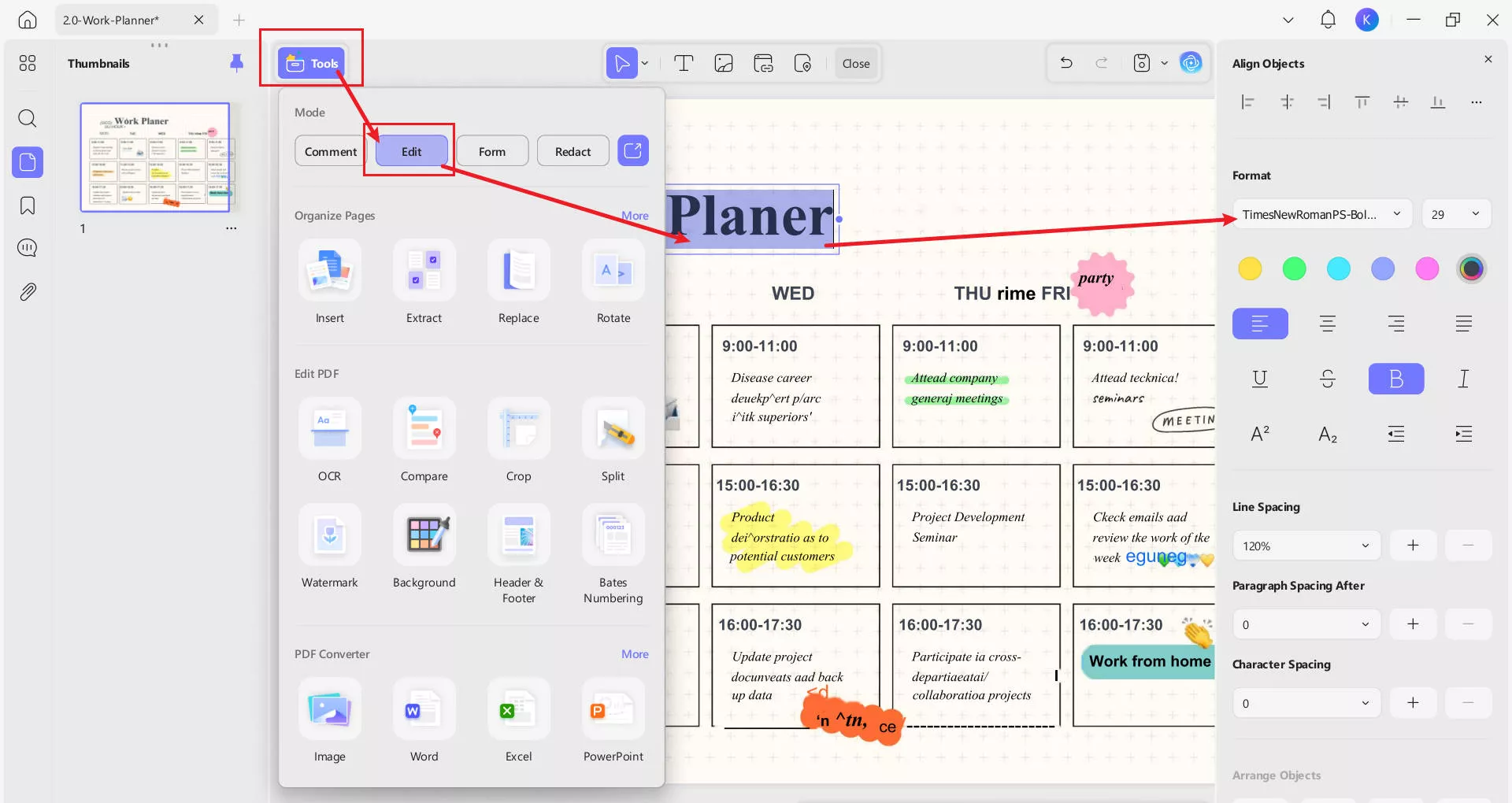Image resolution: width=1512 pixels, height=803 pixels.
Task: Open the Tools menu
Action: pyautogui.click(x=312, y=63)
